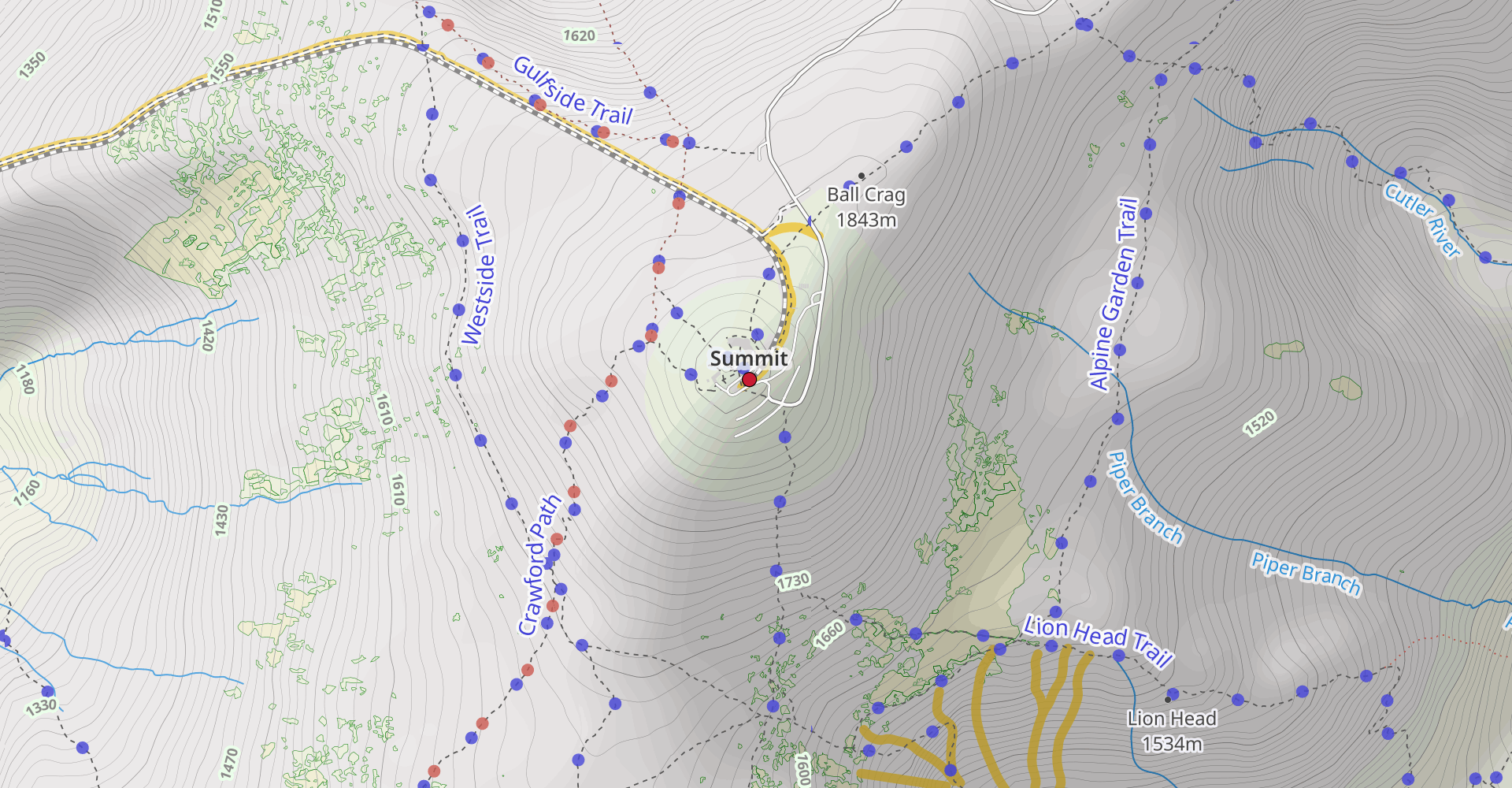The width and height of the screenshot is (1512, 788).
Task: Click the "1660" contour elevation label
Action: click(828, 634)
